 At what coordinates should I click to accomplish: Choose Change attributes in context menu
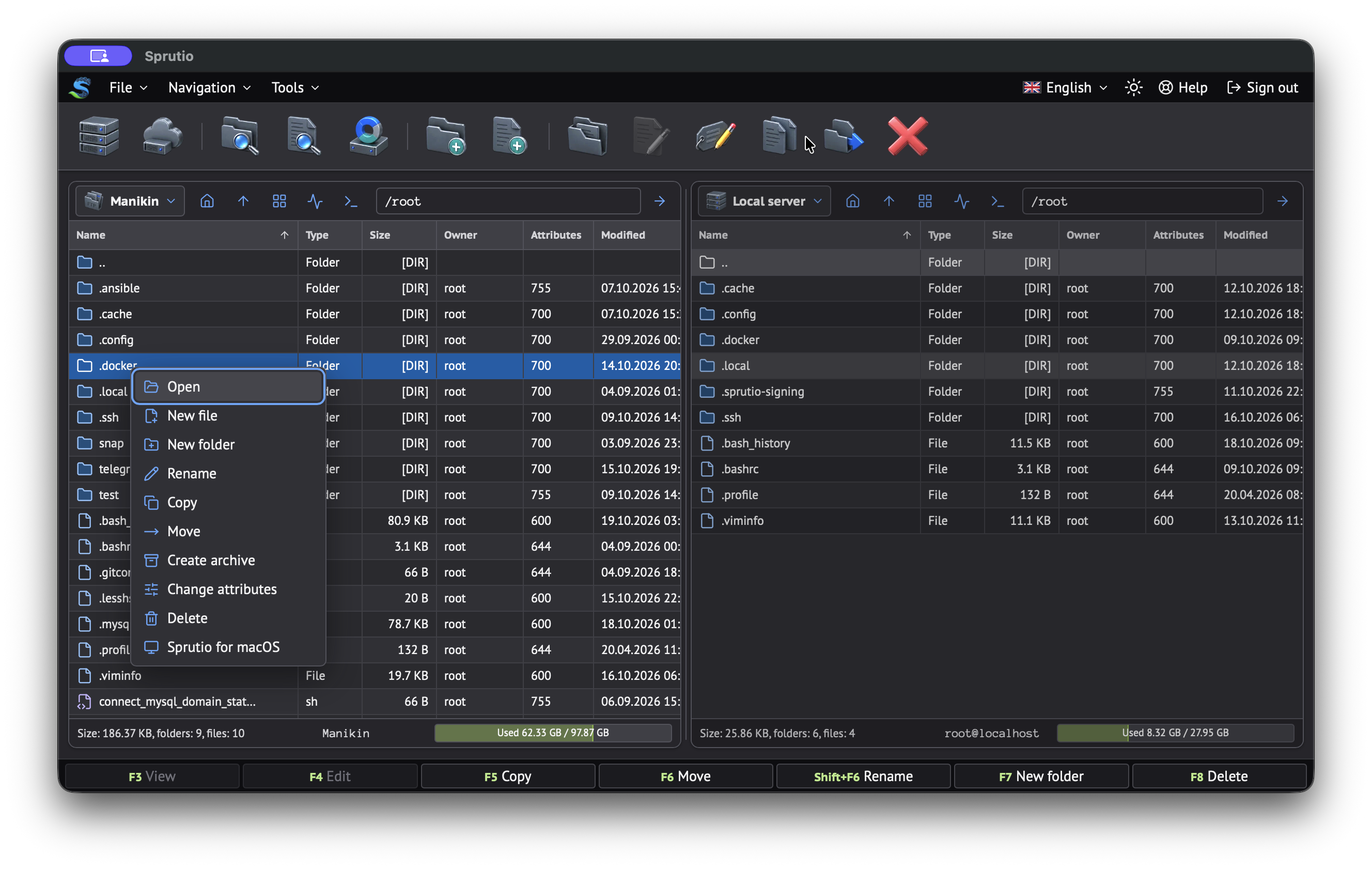click(228, 590)
